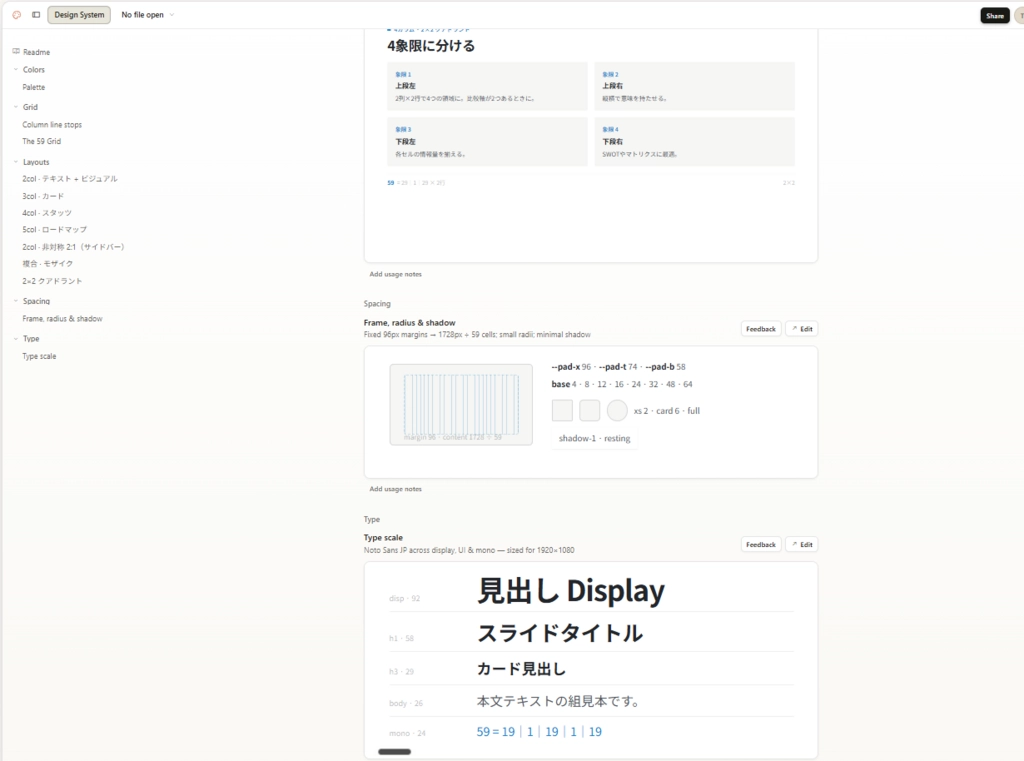Click the horizontal scrollbar in type card

tap(394, 752)
